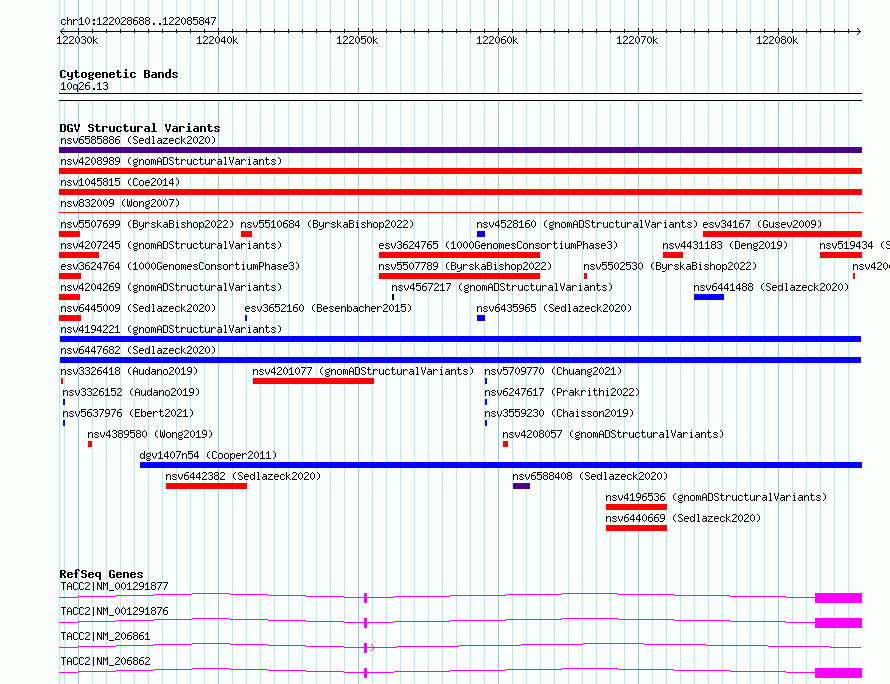Open nsv4196536 gnomAD variant label
890x684 pixels.
(716, 497)
